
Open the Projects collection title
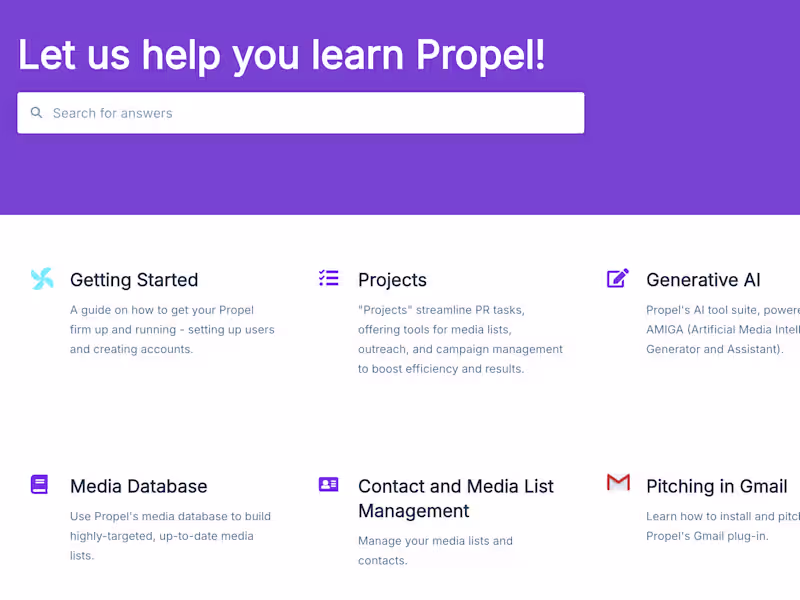coord(392,280)
